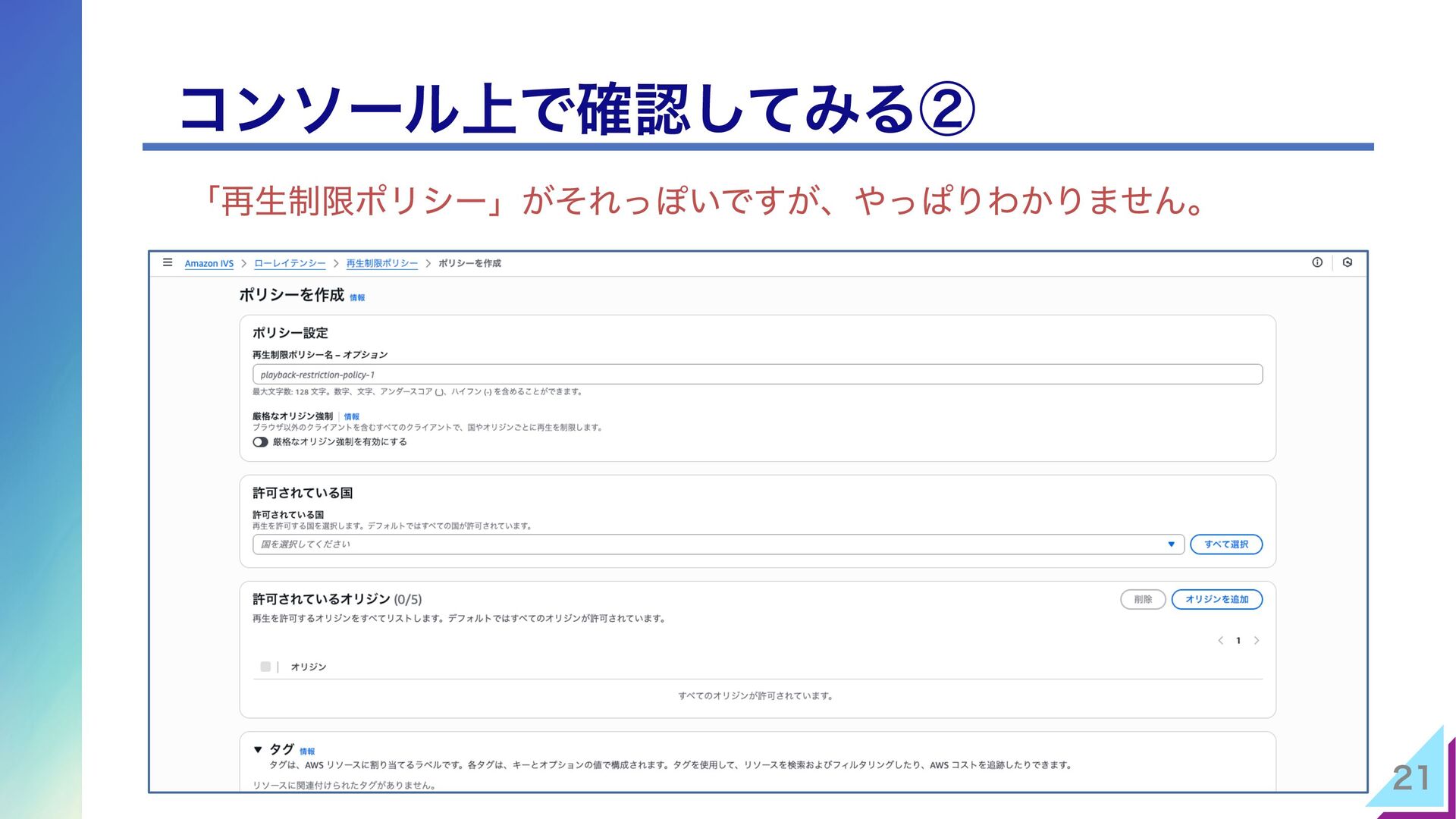1456x819 pixels.
Task: Click the hexagon settings icon at top right
Action: tap(1348, 262)
